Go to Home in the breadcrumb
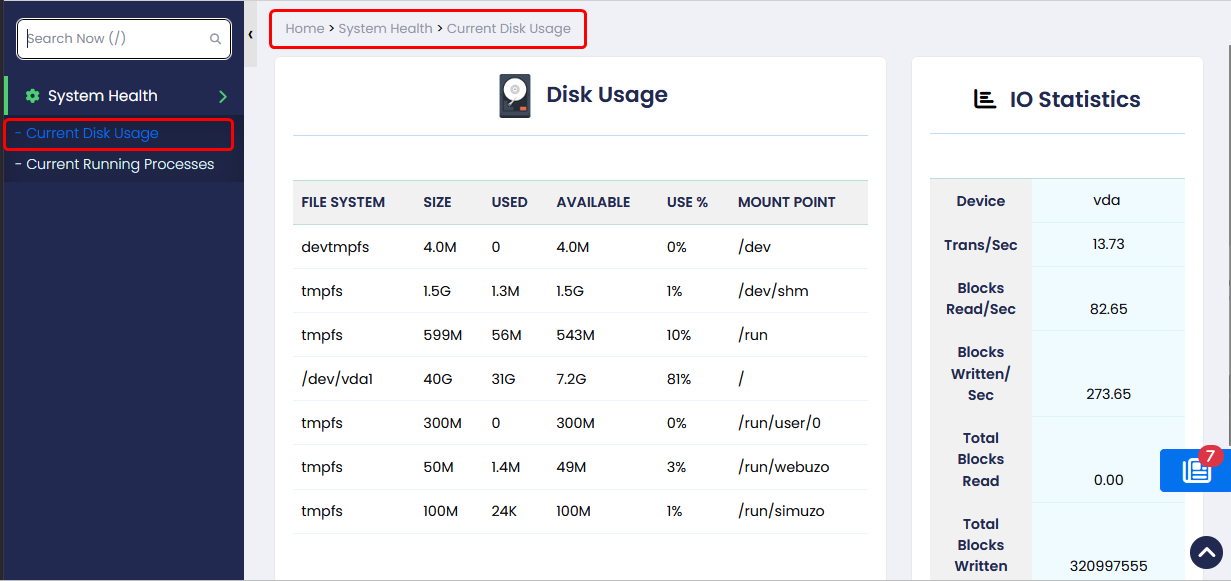The height and width of the screenshot is (581, 1231). (304, 29)
